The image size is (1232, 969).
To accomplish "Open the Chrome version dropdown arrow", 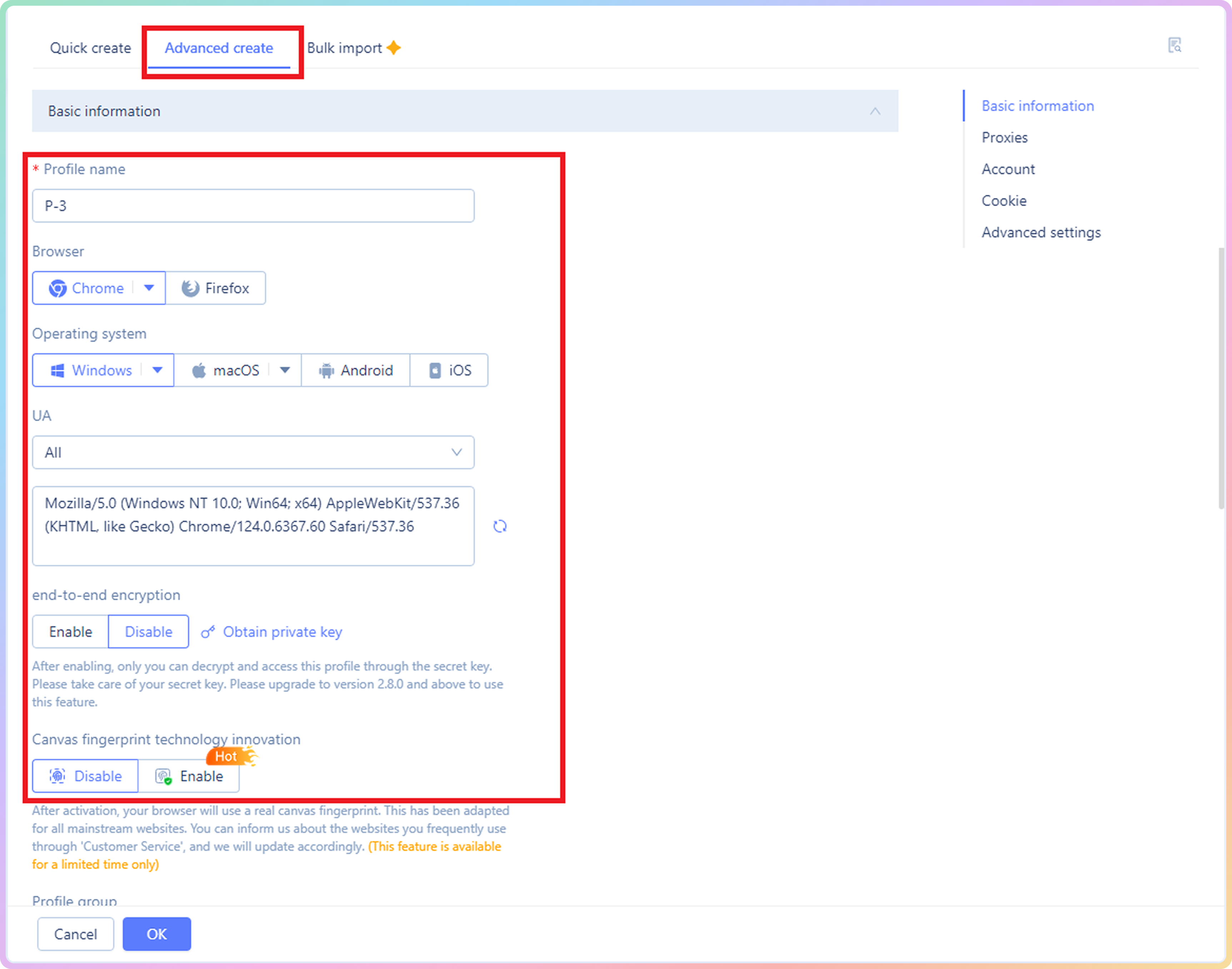I will tap(149, 288).
